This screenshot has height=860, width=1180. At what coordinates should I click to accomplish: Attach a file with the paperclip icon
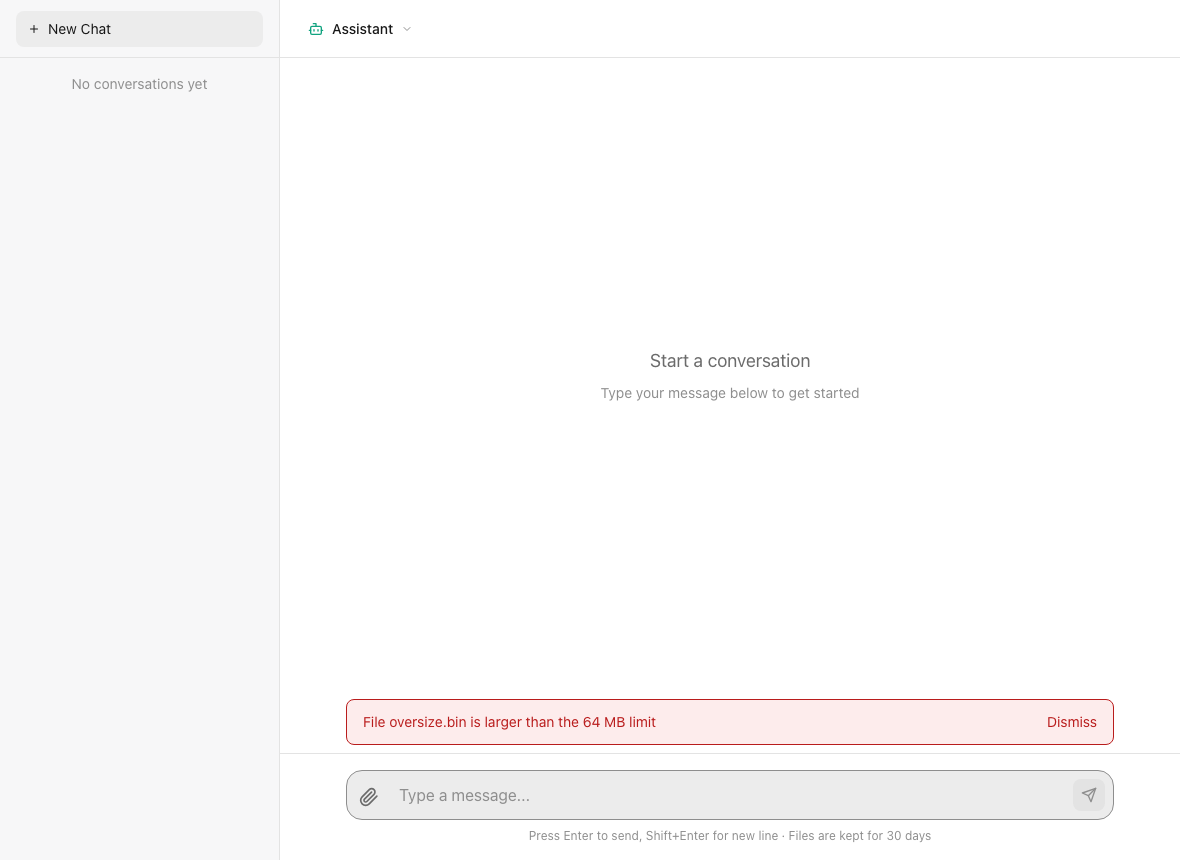pyautogui.click(x=369, y=796)
